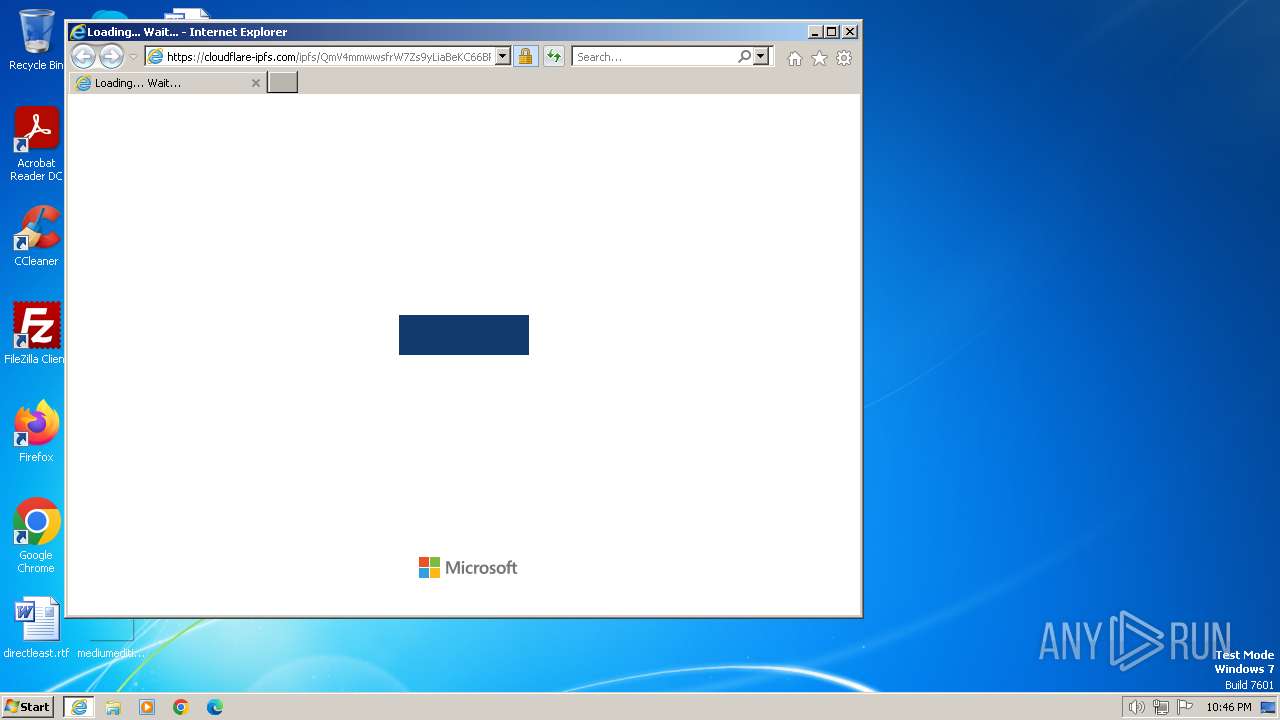Click the Refresh page icon
Image resolution: width=1280 pixels, height=720 pixels.
(553, 57)
